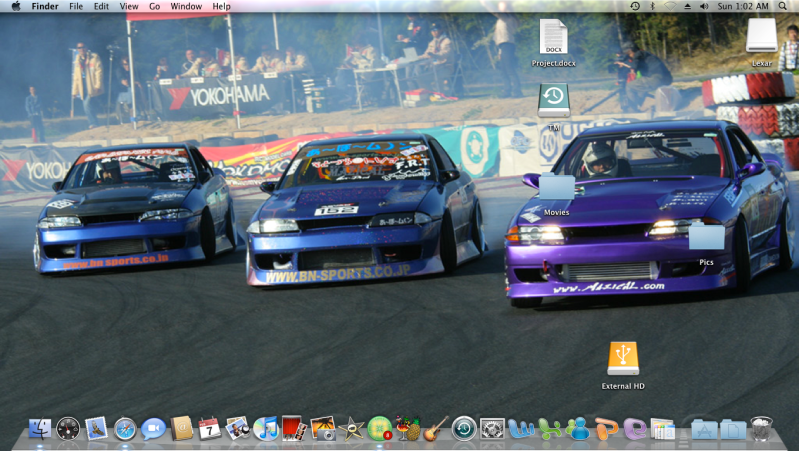Open the Apple menu

[x=16, y=6]
